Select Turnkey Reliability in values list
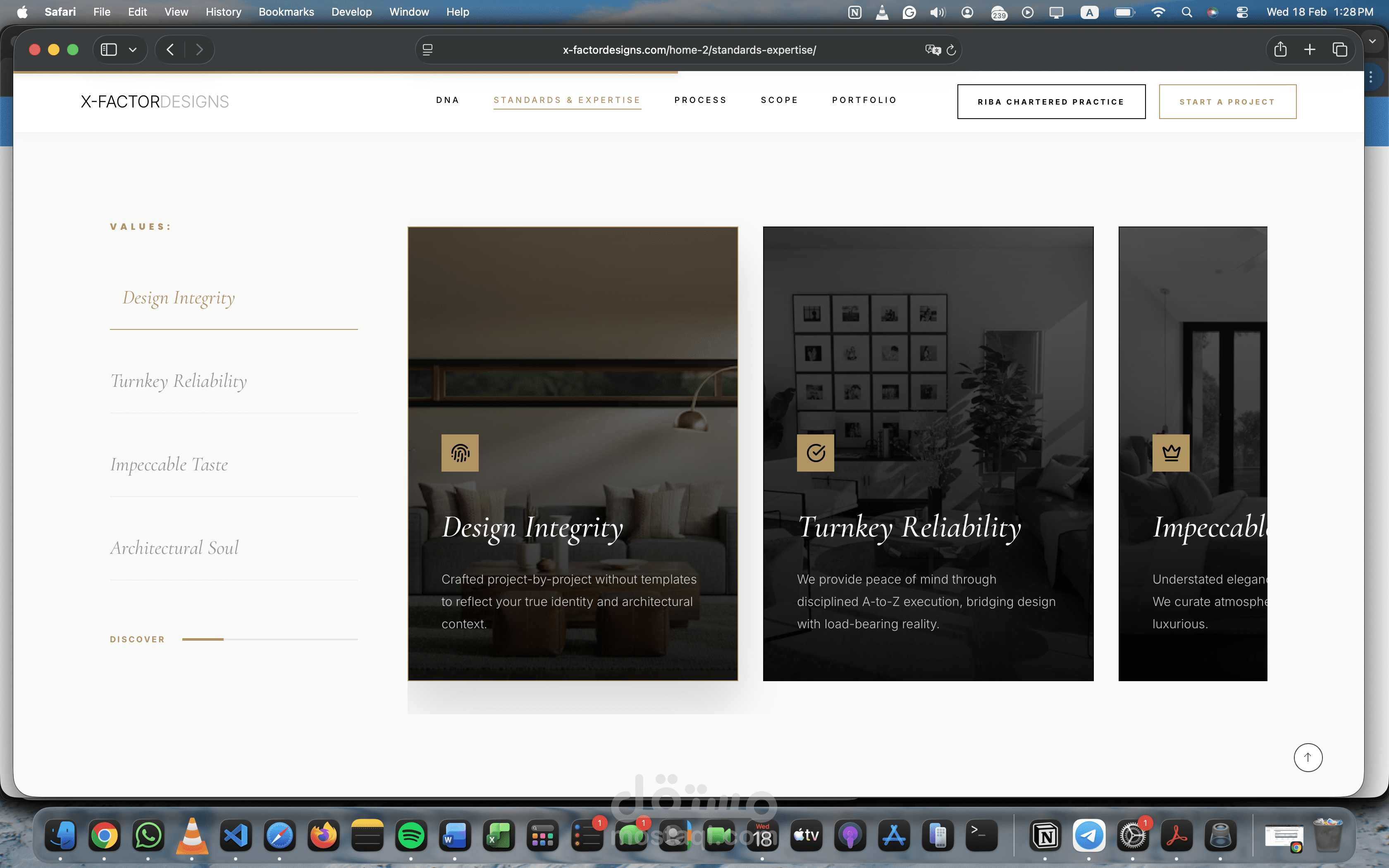1389x868 pixels. [179, 381]
